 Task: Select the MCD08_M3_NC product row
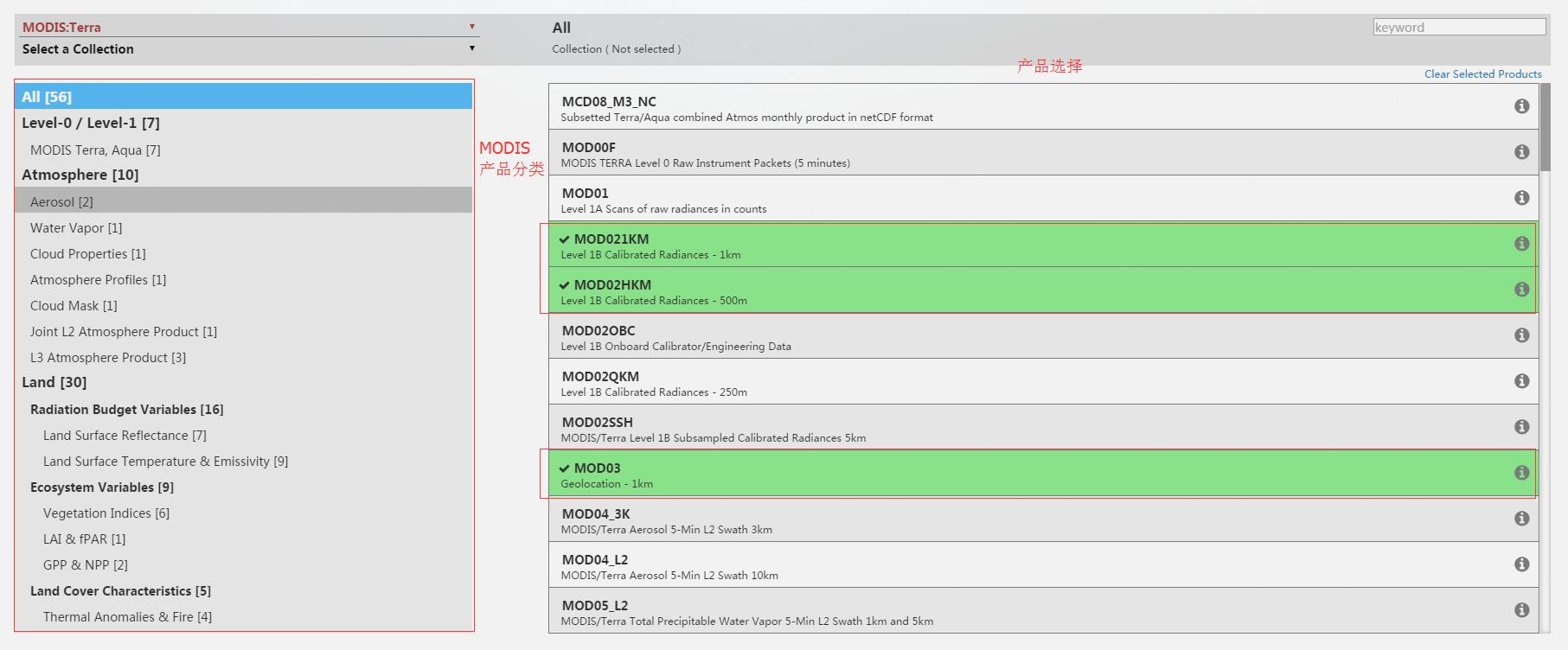(1043, 107)
